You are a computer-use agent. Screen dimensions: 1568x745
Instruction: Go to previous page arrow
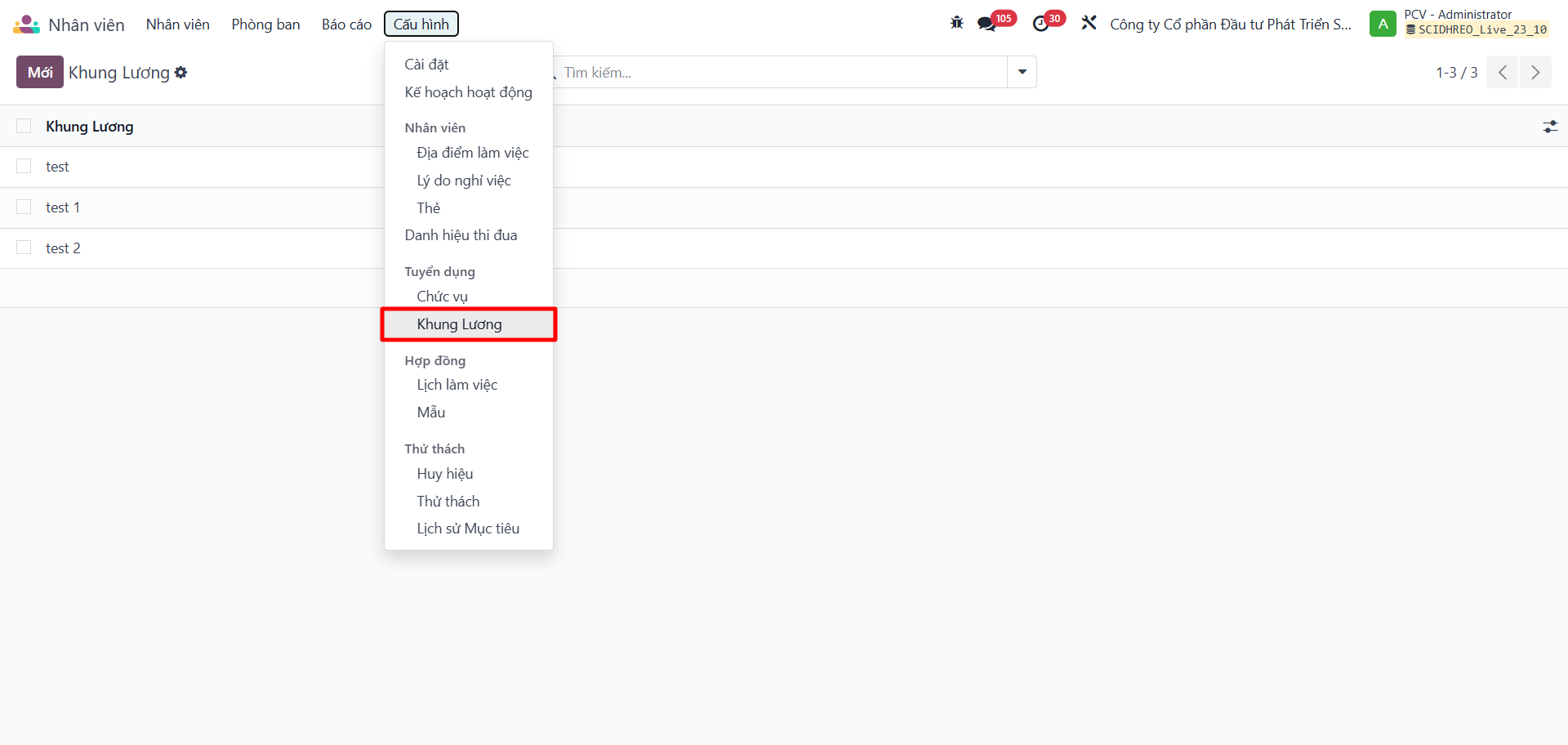point(1502,73)
